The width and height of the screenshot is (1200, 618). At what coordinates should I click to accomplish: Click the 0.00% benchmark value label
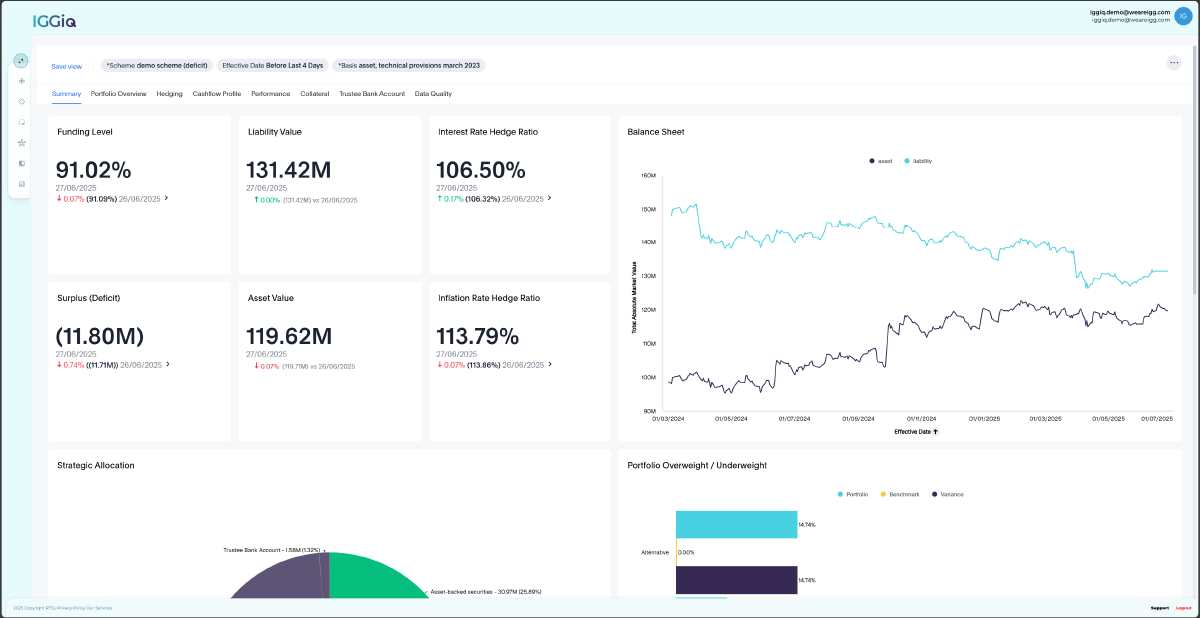click(686, 552)
